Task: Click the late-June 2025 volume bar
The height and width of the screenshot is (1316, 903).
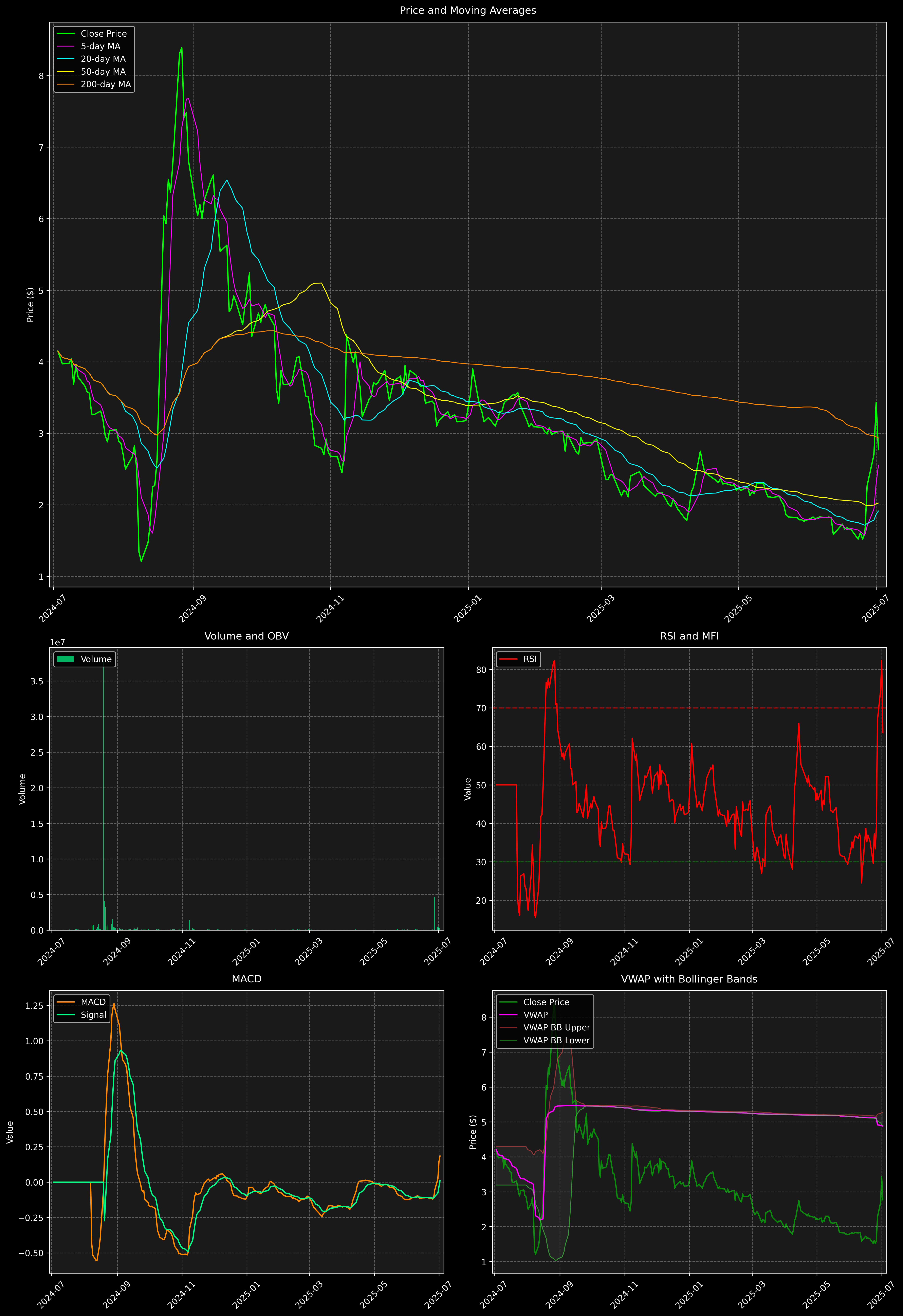Action: [434, 913]
